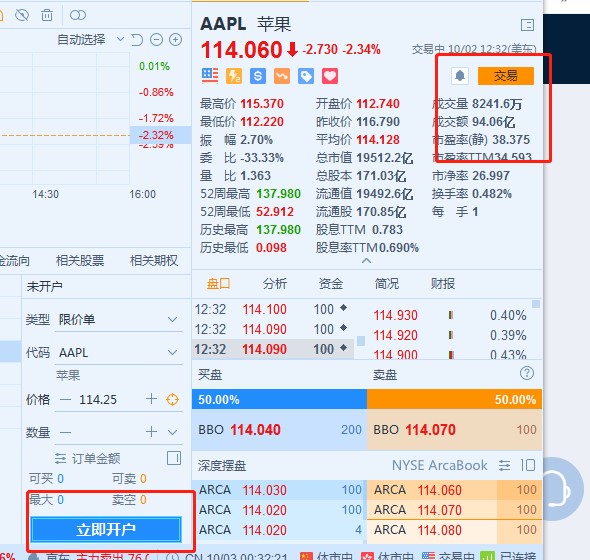Click the orange crosshair price target icon

click(172, 400)
